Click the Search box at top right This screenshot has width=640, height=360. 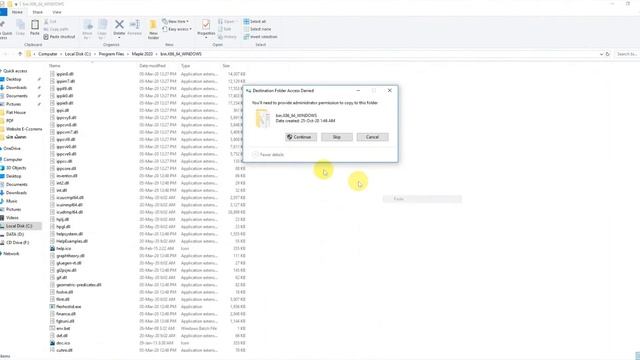click(x=627, y=54)
